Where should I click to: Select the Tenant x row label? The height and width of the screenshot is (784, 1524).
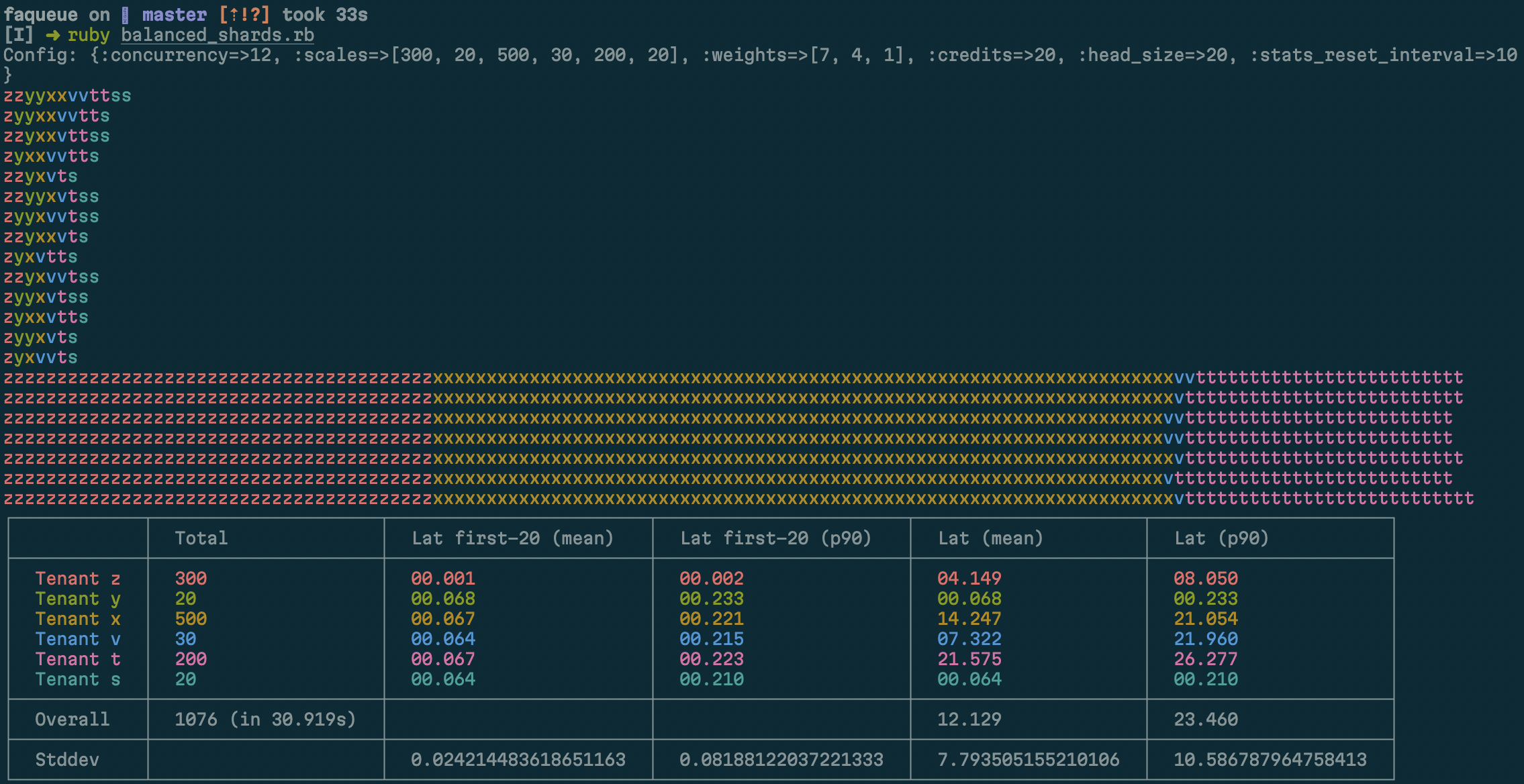tap(78, 619)
